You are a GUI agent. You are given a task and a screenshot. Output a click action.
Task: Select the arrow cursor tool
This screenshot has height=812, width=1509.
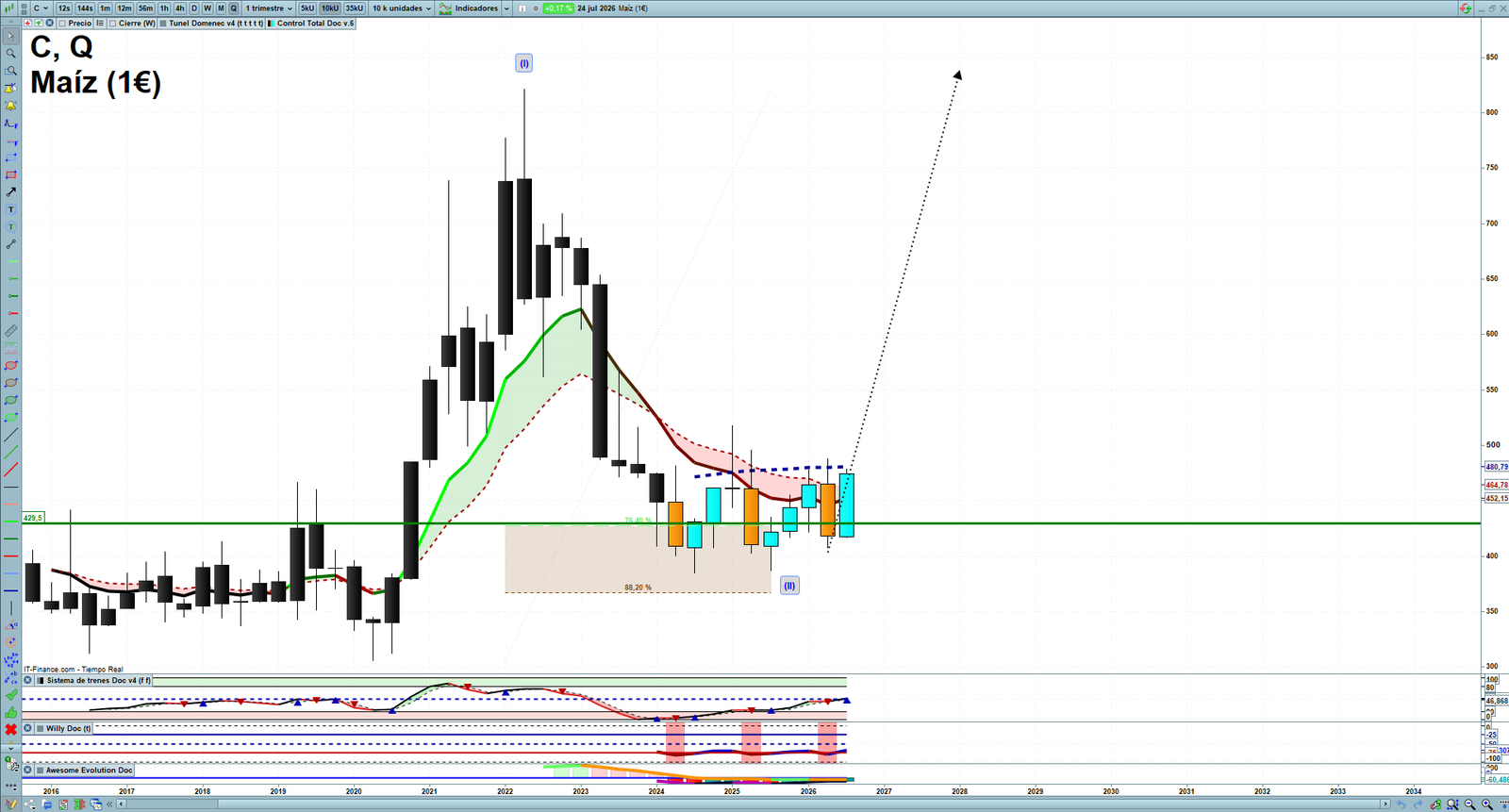point(10,36)
